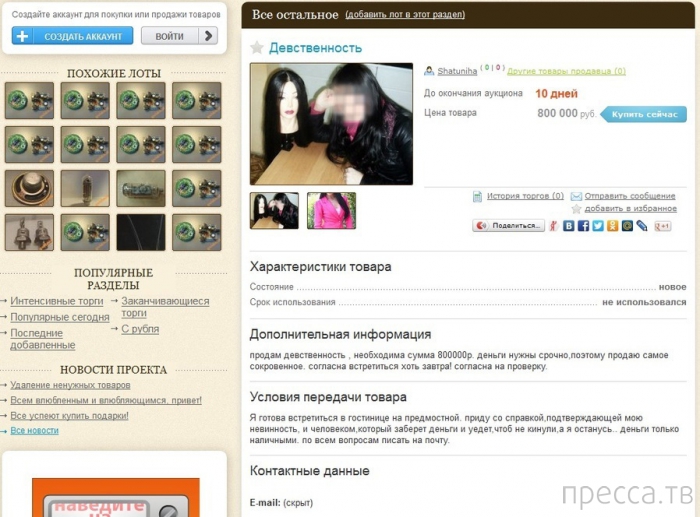The image size is (700, 517).
Task: Share the lot on Odnoklassniki
Action: pyautogui.click(x=612, y=226)
